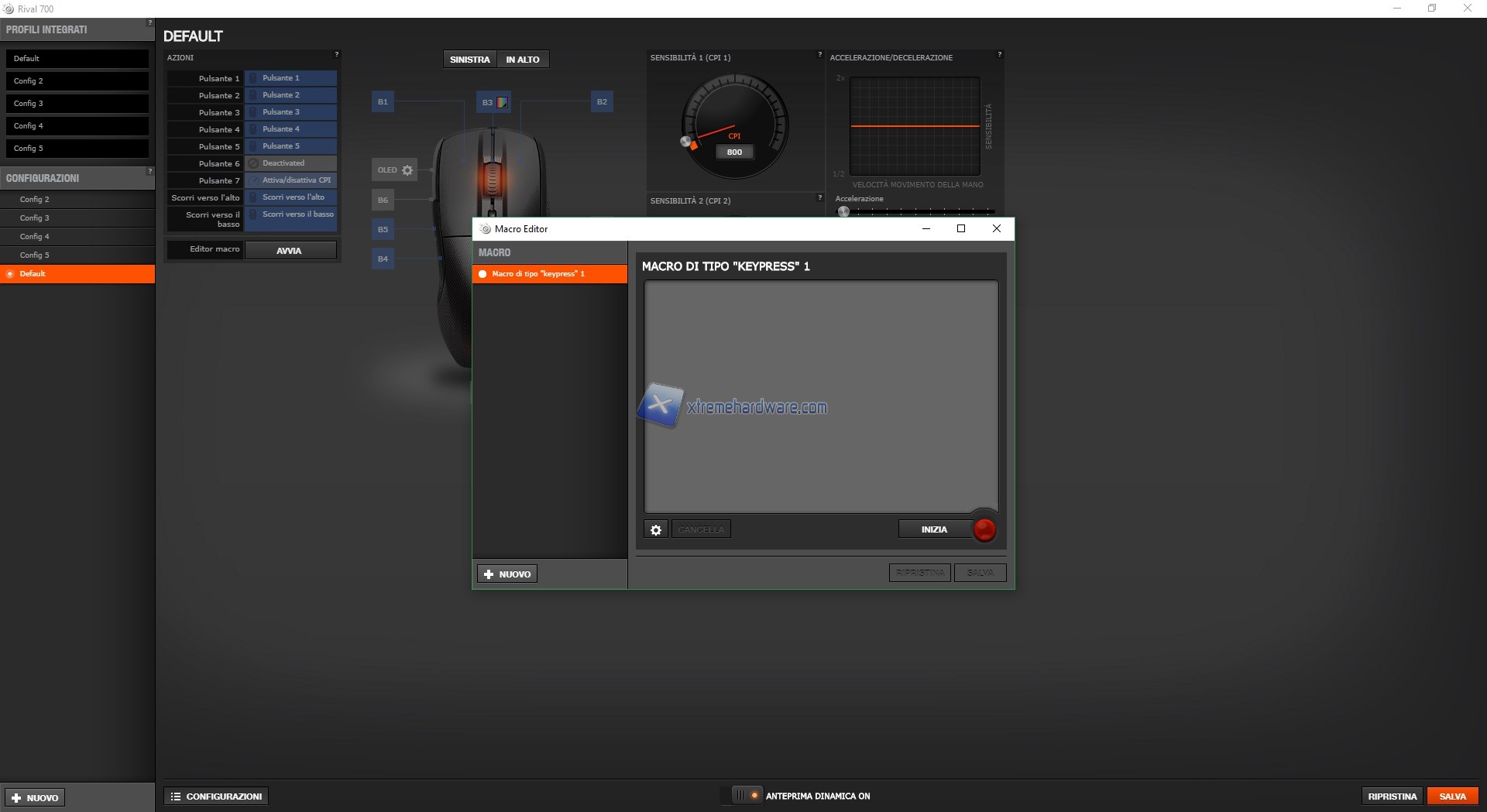Click help icon in Azioni panel
This screenshot has width=1487, height=812.
[336, 55]
